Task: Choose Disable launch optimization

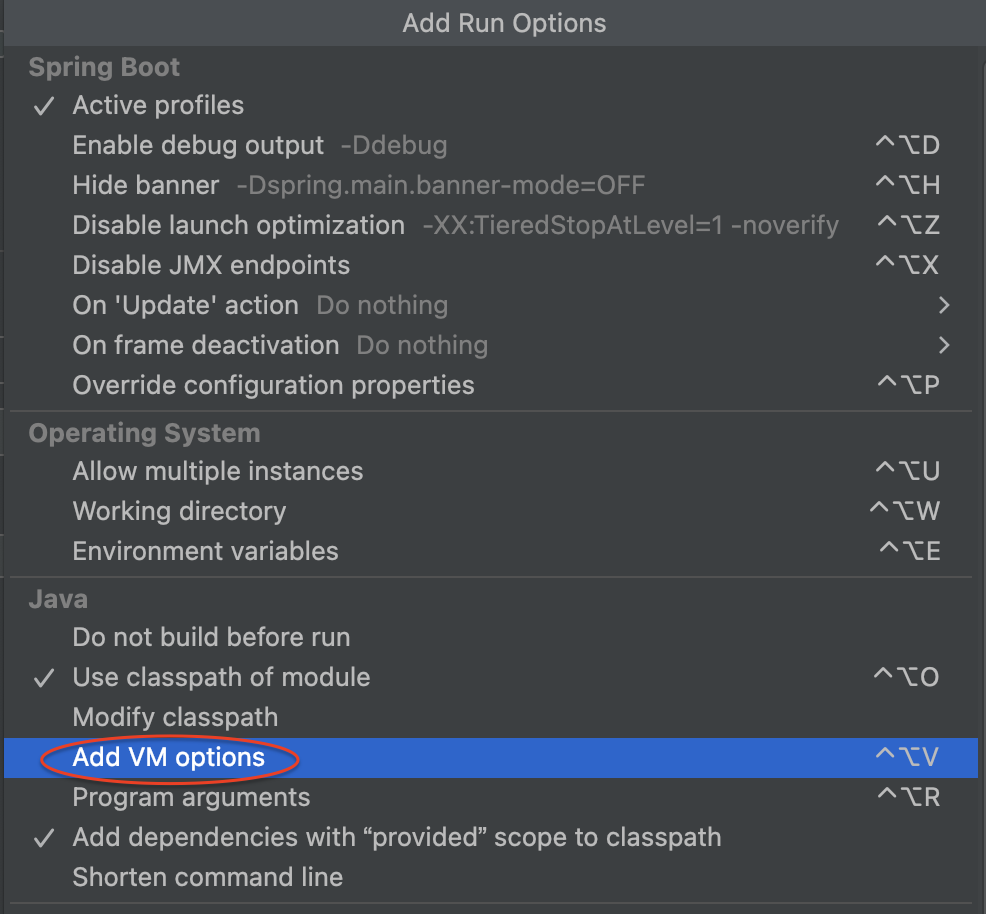Action: 238,225
